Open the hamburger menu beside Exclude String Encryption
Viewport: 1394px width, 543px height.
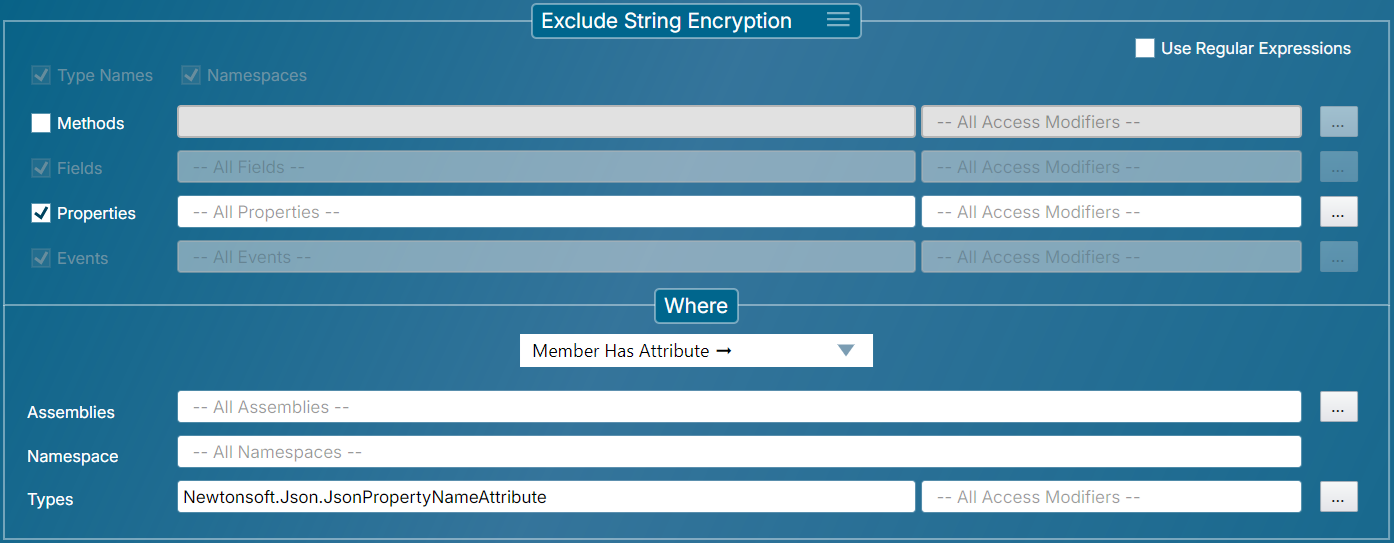(837, 20)
